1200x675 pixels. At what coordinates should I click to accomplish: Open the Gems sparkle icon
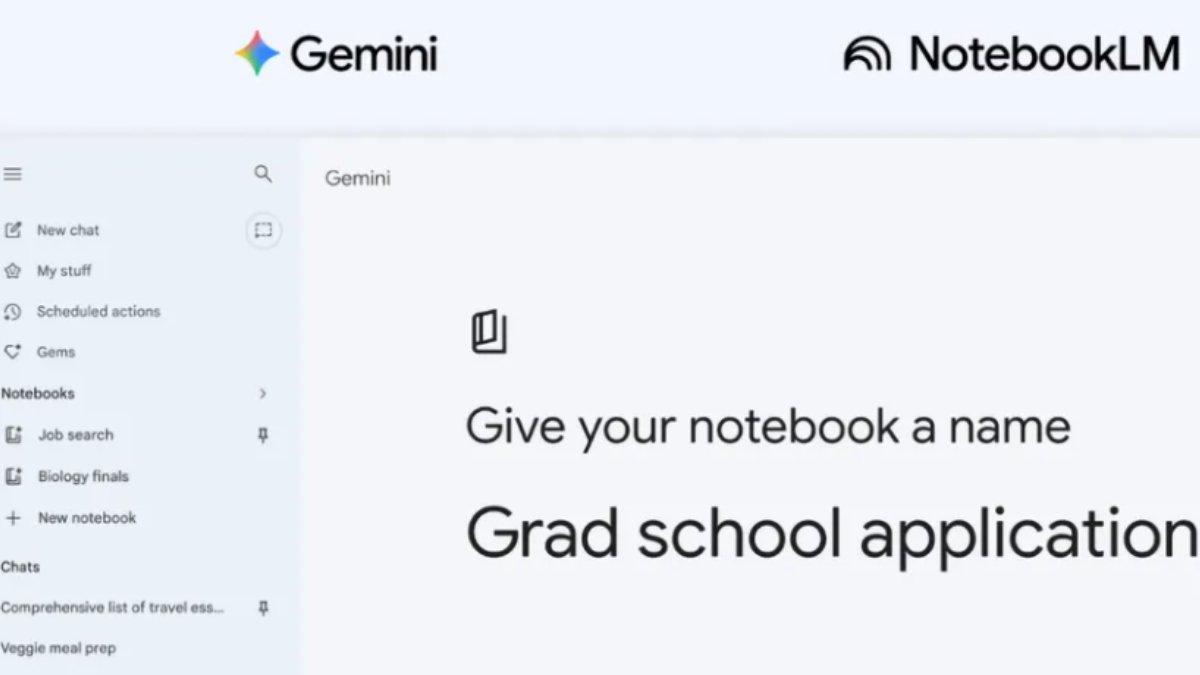[x=13, y=352]
